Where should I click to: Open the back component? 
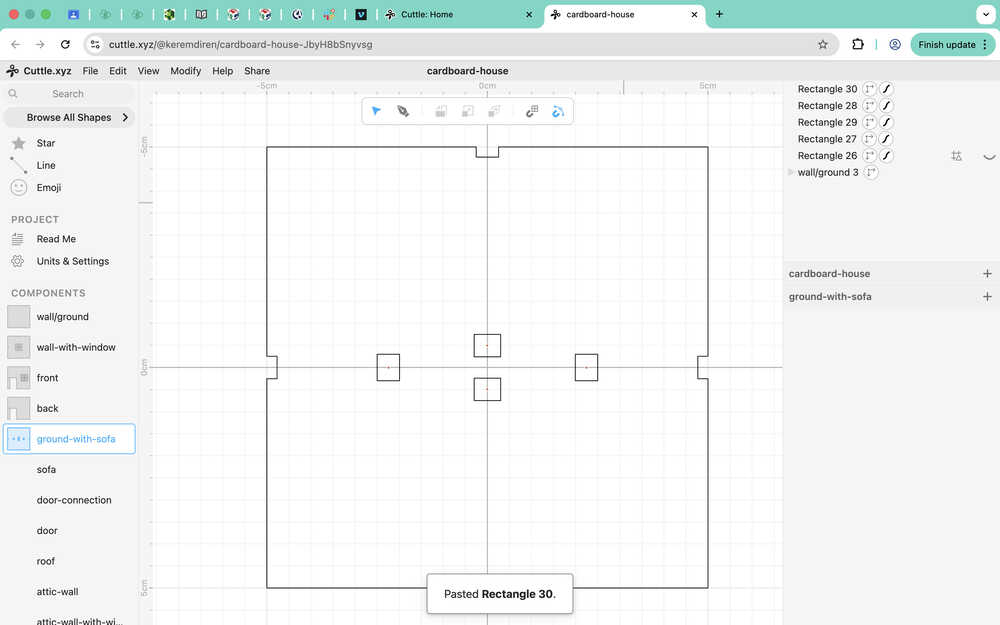69,408
